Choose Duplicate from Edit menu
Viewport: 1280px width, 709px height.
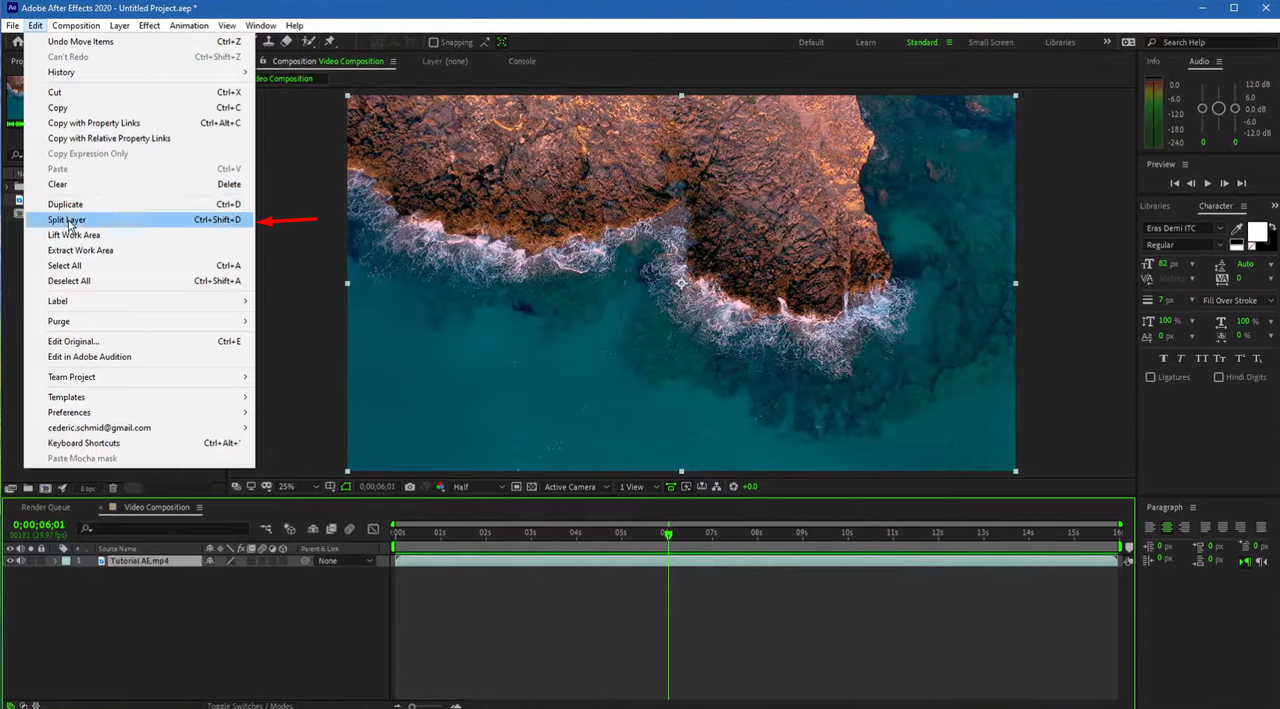[140, 204]
